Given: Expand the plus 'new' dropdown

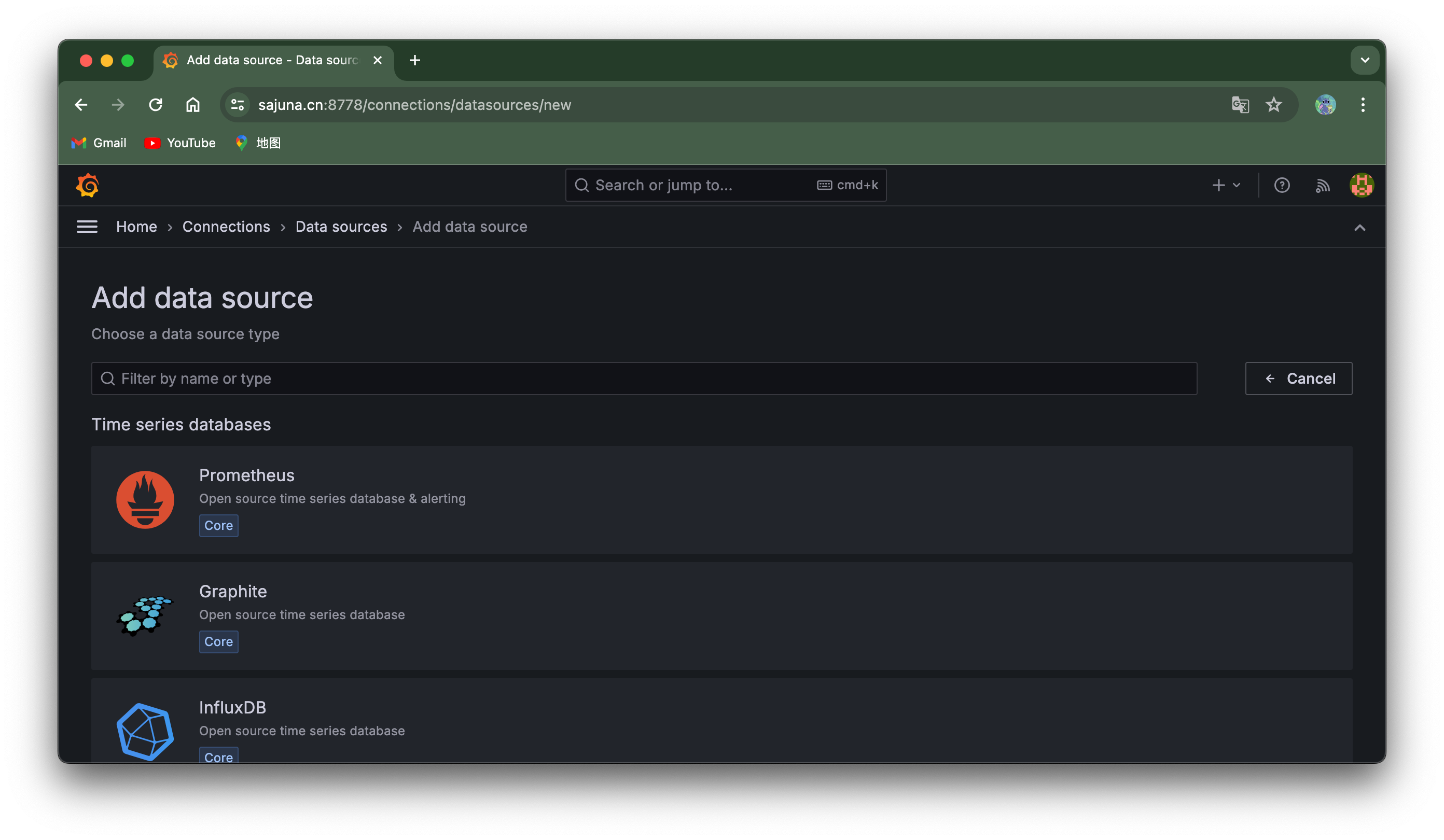Looking at the screenshot, I should [1226, 185].
